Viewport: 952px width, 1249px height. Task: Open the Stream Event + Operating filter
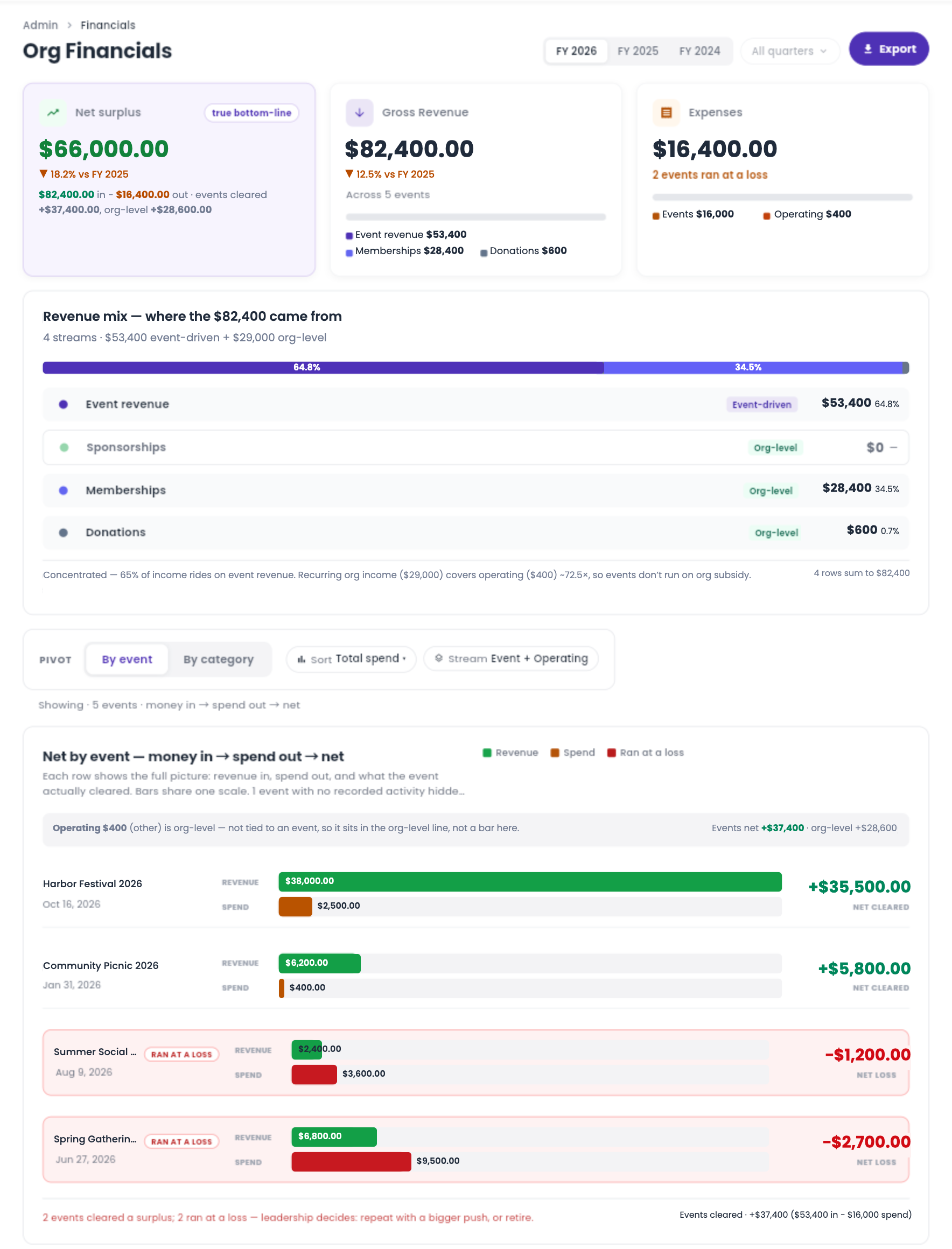click(511, 659)
